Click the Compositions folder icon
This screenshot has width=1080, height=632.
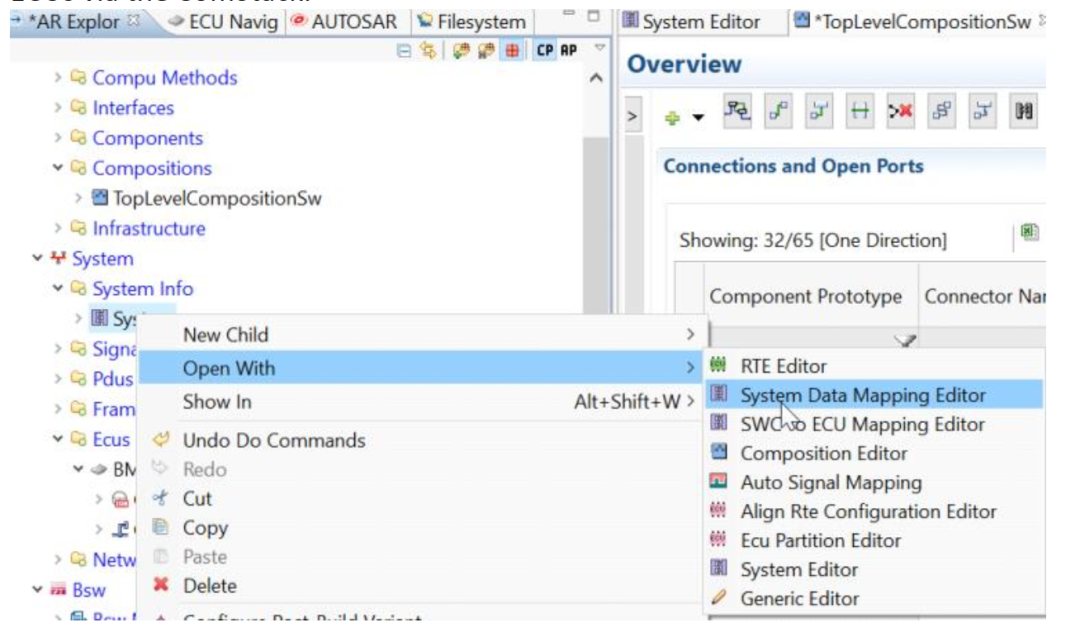79,167
